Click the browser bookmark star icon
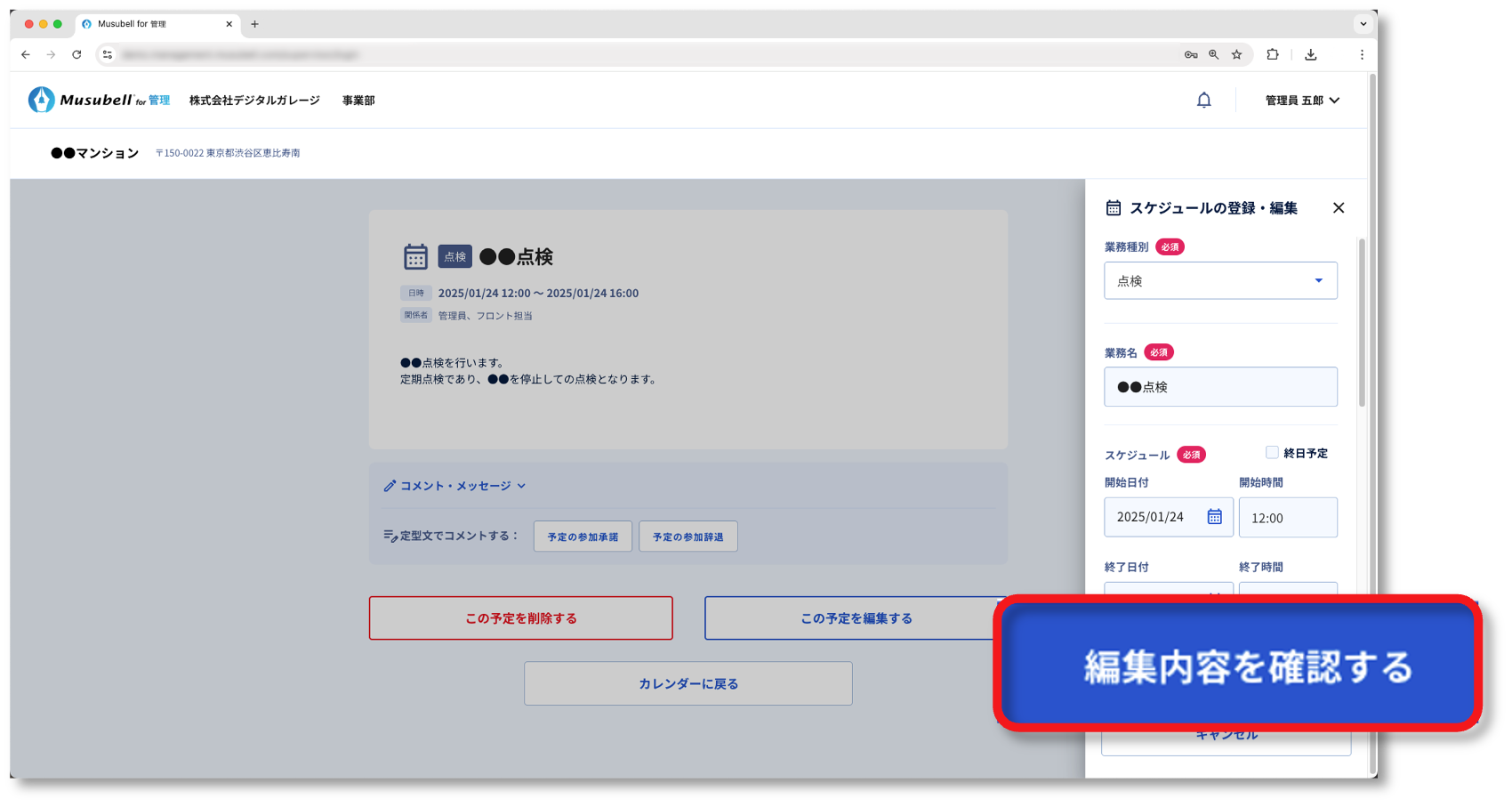 (x=1236, y=54)
